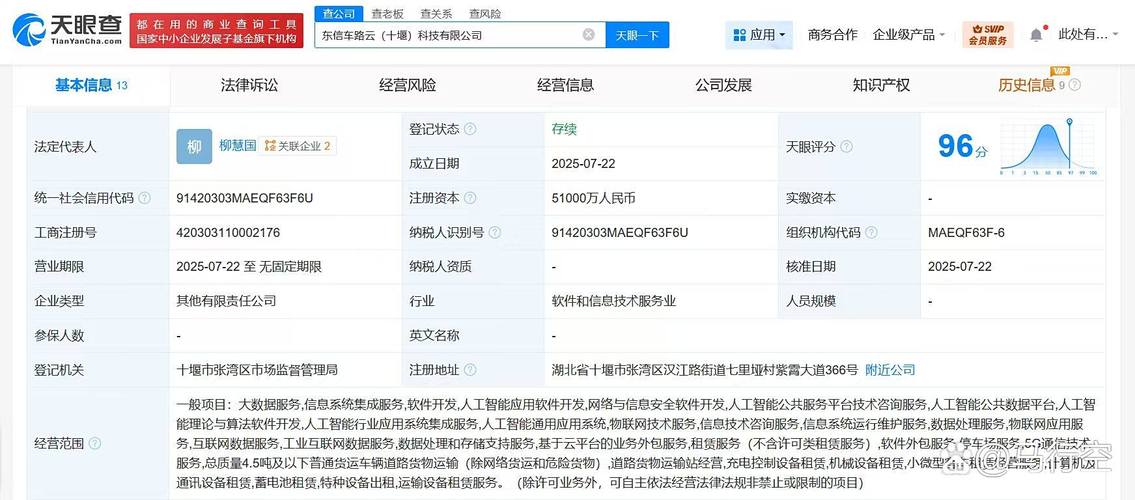Select the 查风险 search tab
The image size is (1135, 500).
point(485,14)
